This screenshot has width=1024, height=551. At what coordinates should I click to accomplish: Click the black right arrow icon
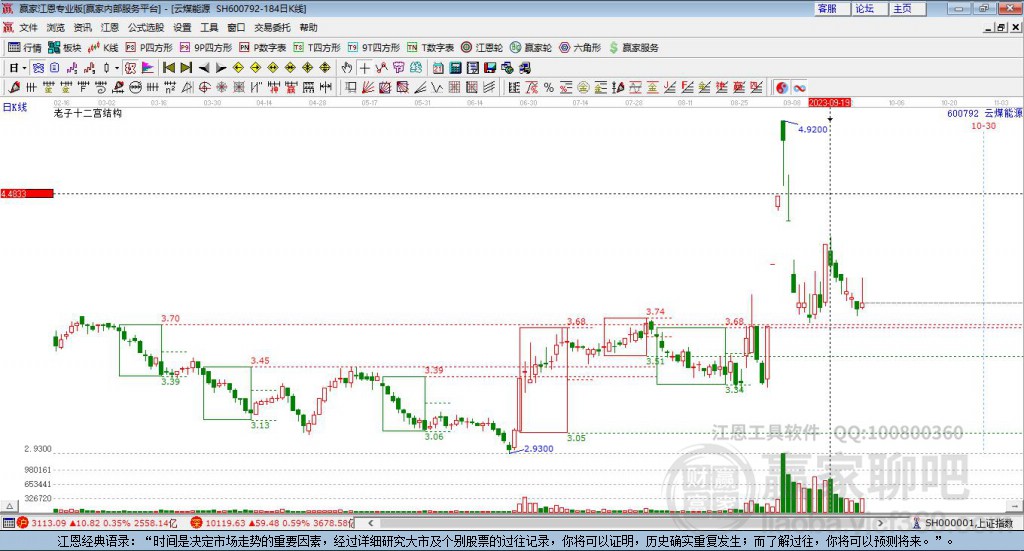click(221, 68)
